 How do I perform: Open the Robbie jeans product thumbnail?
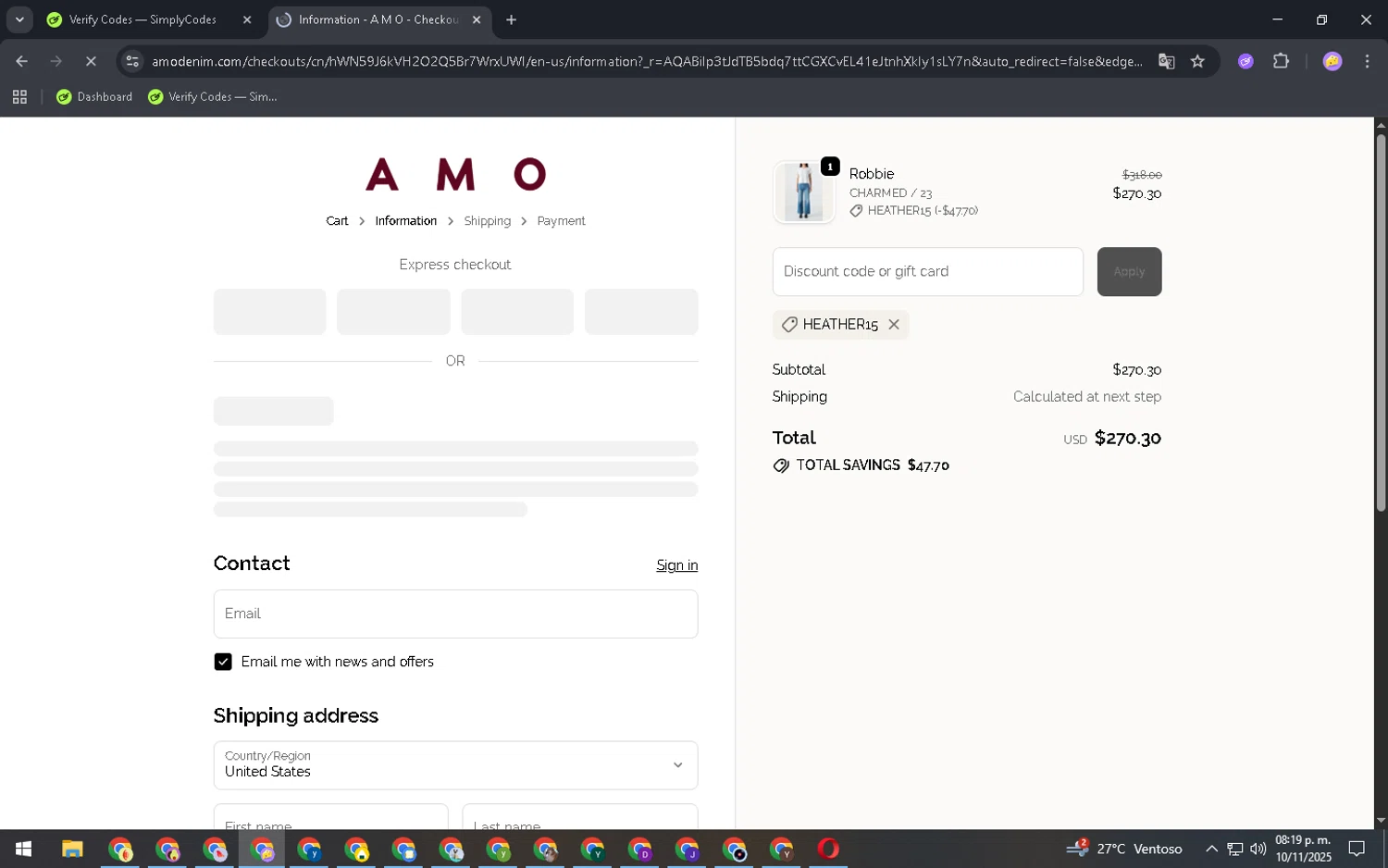coord(803,192)
